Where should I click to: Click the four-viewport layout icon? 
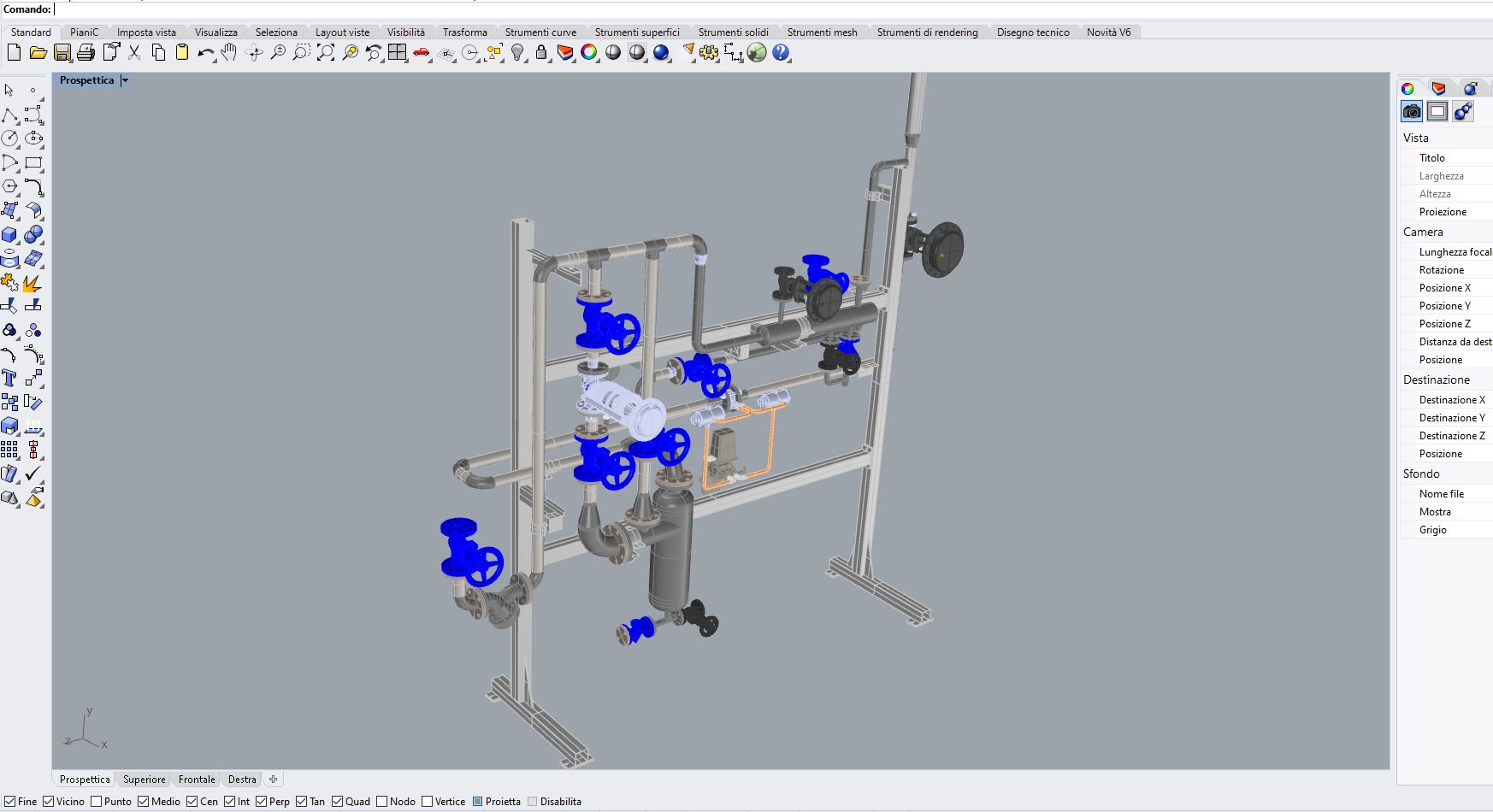click(397, 53)
